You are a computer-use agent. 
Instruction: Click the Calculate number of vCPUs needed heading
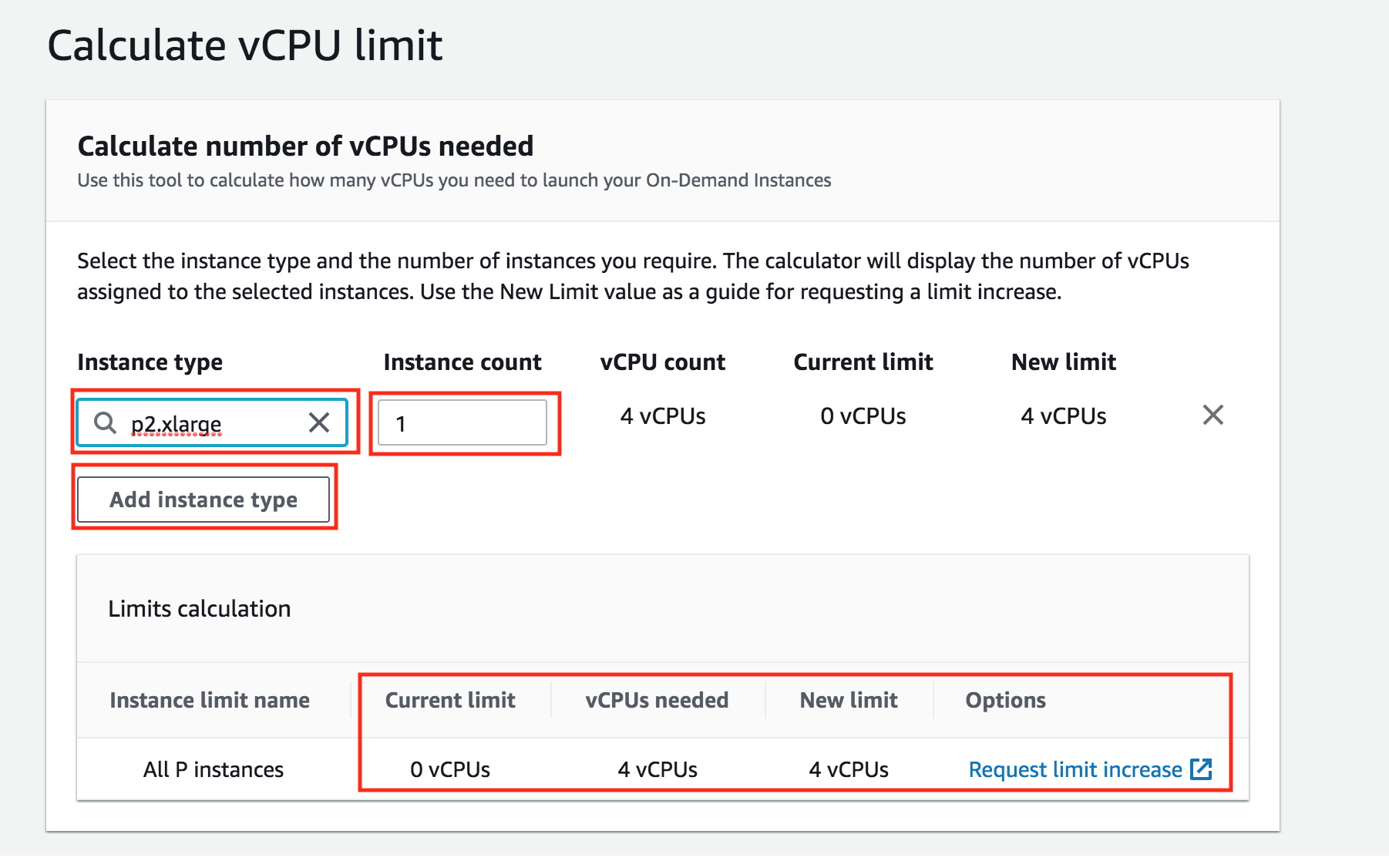(305, 146)
